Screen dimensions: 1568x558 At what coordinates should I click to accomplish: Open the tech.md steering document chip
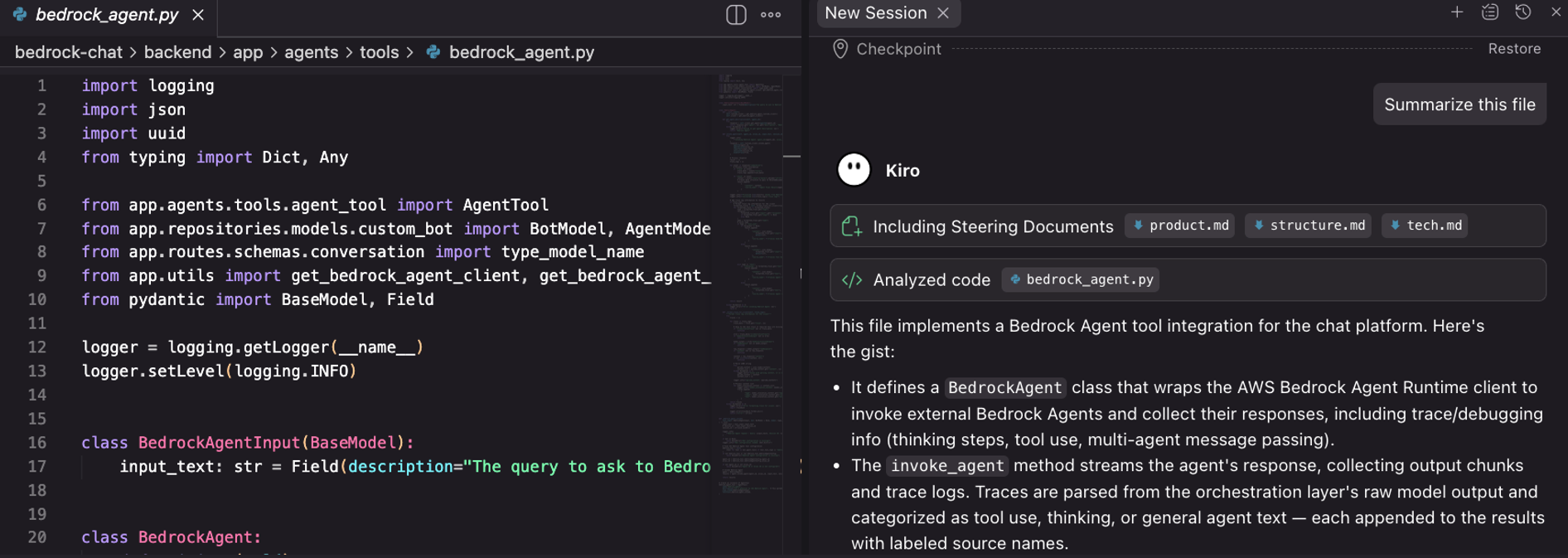pos(1425,226)
